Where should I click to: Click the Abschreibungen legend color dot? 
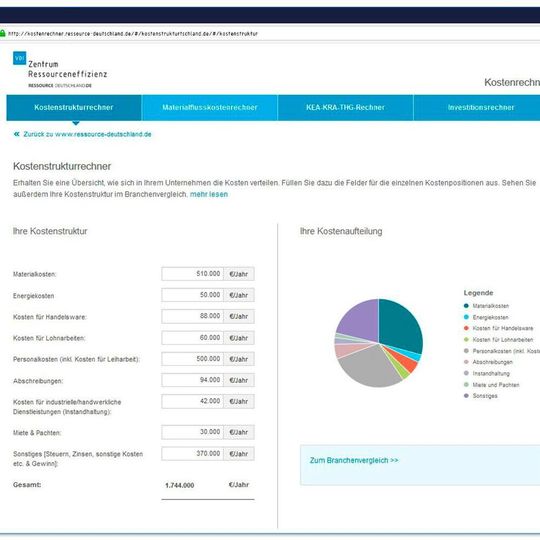(466, 362)
